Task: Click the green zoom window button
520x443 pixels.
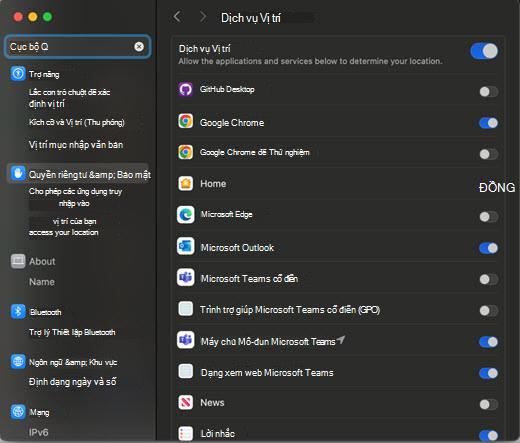Action: click(47, 17)
